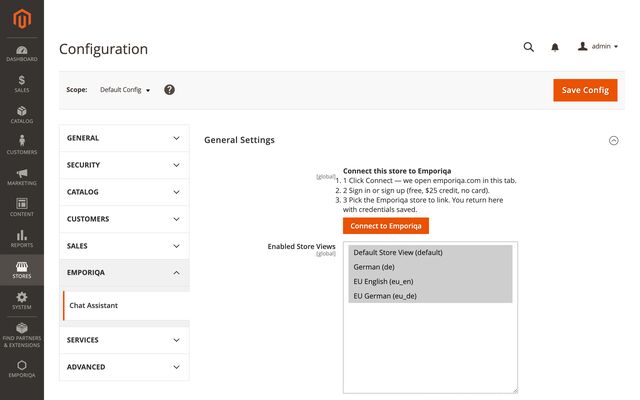Expand the SERVICES config tab
Screen dimensions: 640x400
[124, 340]
